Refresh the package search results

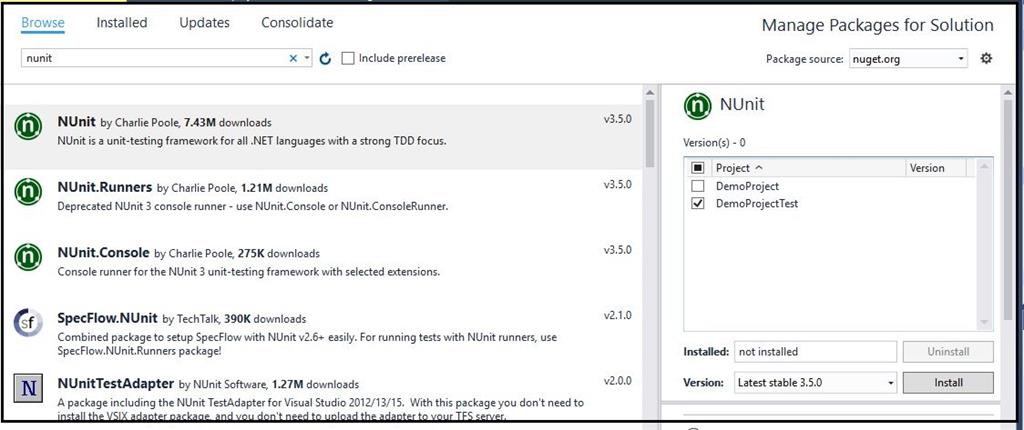325,59
